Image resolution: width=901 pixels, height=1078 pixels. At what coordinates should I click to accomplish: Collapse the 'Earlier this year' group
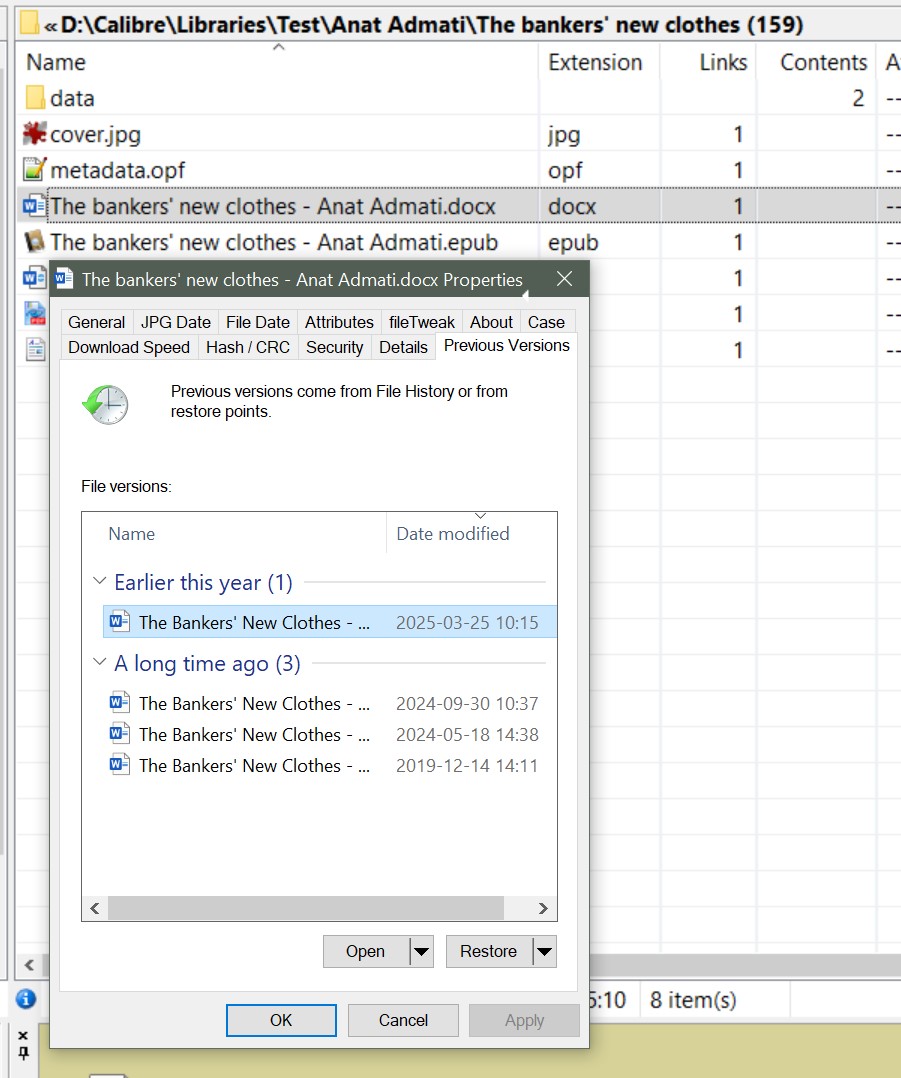click(x=100, y=581)
